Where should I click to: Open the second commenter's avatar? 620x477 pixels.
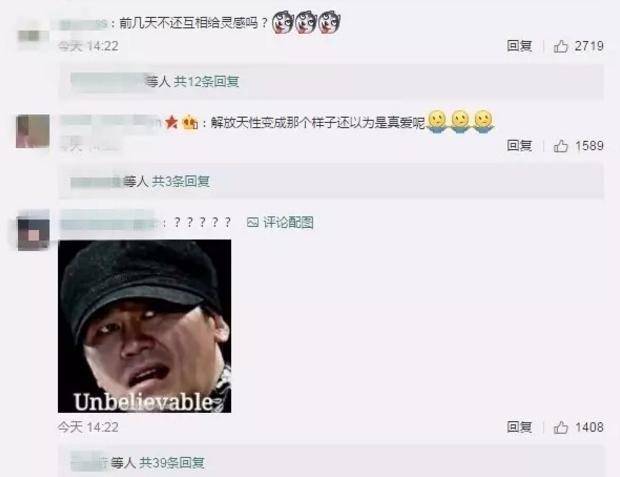point(33,131)
